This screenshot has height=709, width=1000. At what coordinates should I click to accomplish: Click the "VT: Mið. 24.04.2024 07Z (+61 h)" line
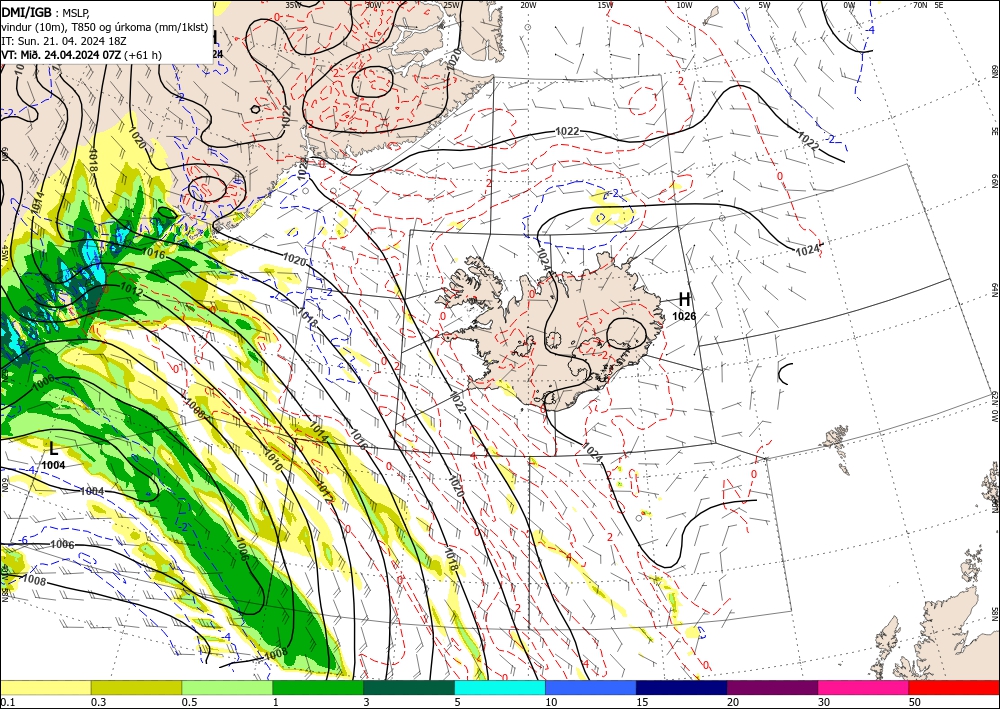[x=82, y=55]
